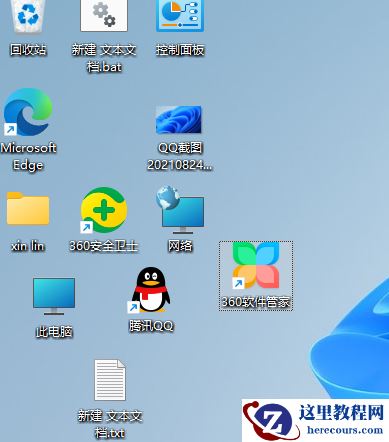Select the This PC (此电脑) icon
This screenshot has width=389, height=442.
tap(54, 296)
